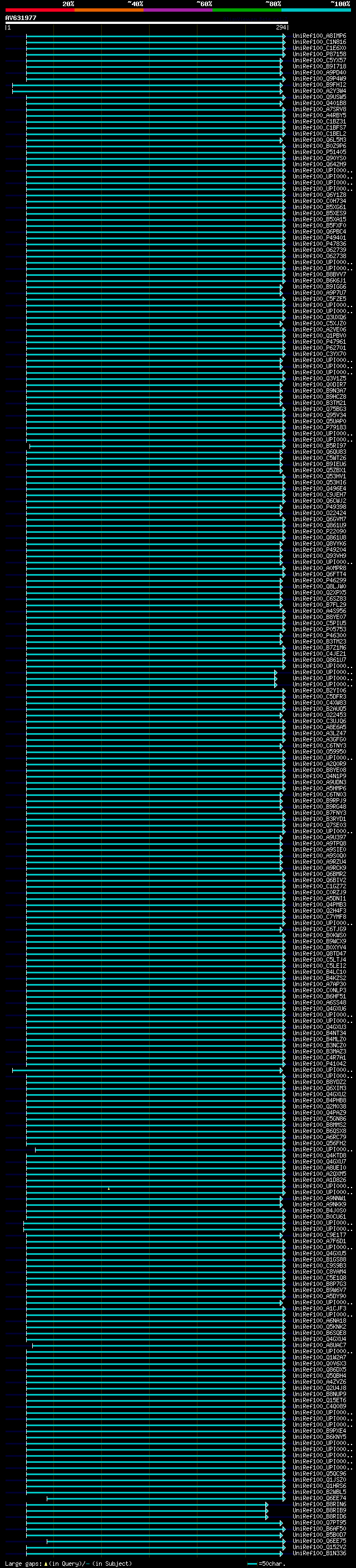Select hit label UniRef100_C3UJQ6
356x1568 pixels.
coord(319,721)
